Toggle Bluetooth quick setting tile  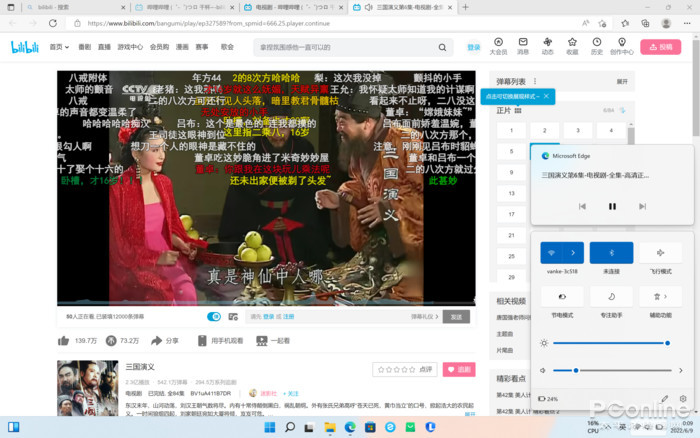pos(611,253)
